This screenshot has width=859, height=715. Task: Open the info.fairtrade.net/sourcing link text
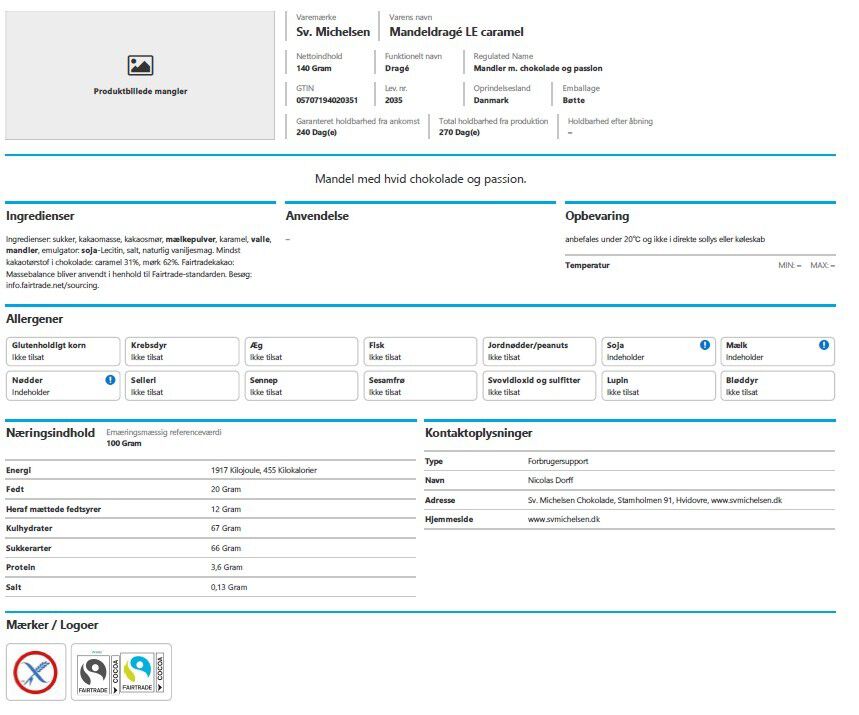coord(53,285)
